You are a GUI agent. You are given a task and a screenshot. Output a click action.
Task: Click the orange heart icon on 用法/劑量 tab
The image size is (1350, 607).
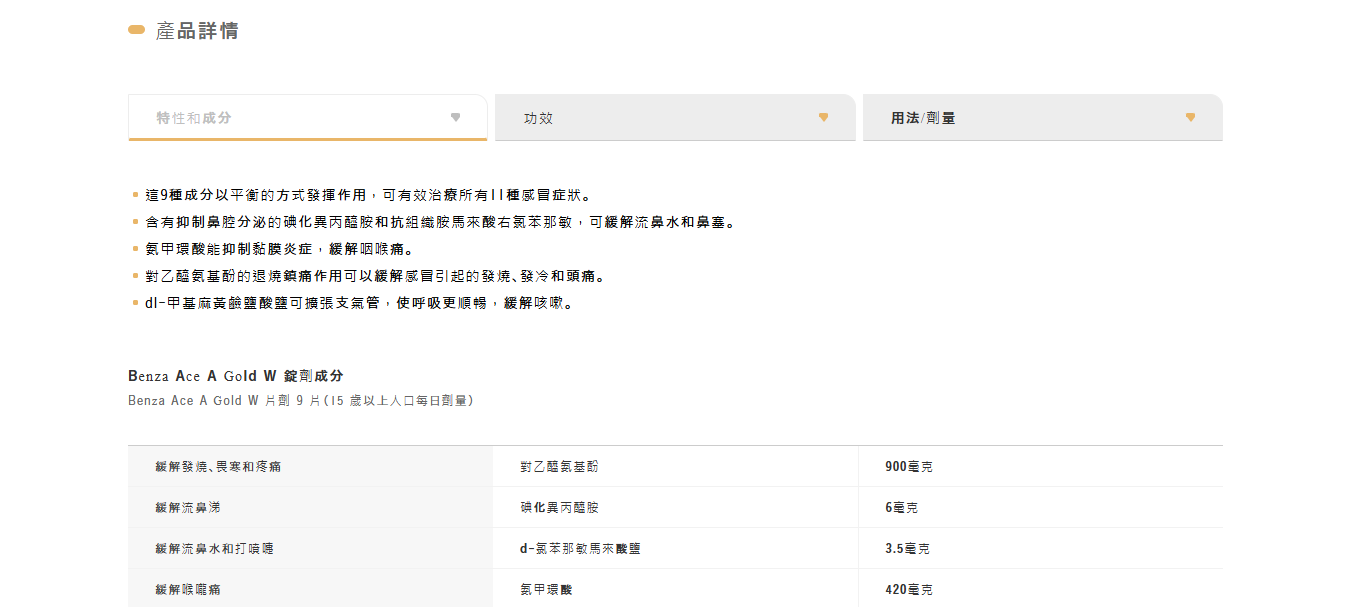coord(1190,118)
